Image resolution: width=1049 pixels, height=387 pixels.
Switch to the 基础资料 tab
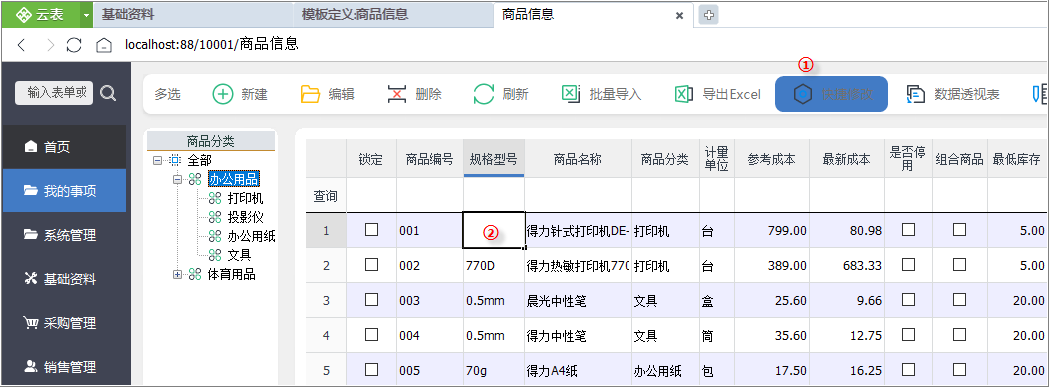[x=193, y=14]
